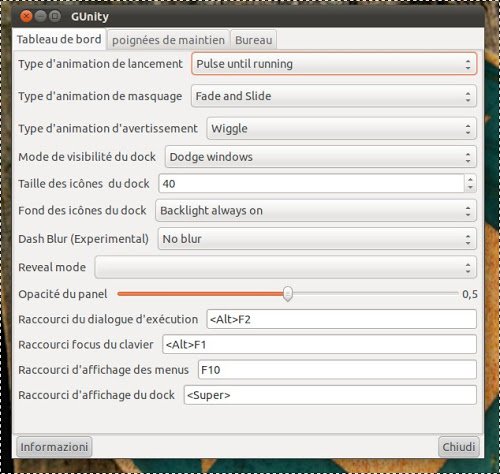Maximize the GUnity window
This screenshot has height=474, width=500.
pyautogui.click(x=55, y=16)
